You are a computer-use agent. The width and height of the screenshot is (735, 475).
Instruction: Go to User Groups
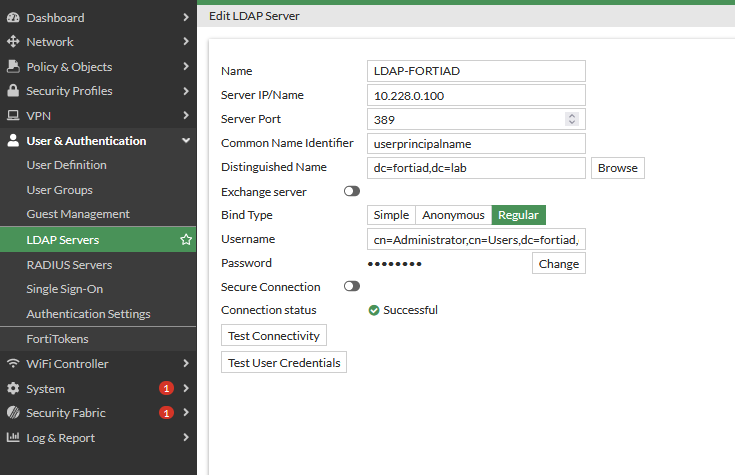pyautogui.click(x=59, y=190)
